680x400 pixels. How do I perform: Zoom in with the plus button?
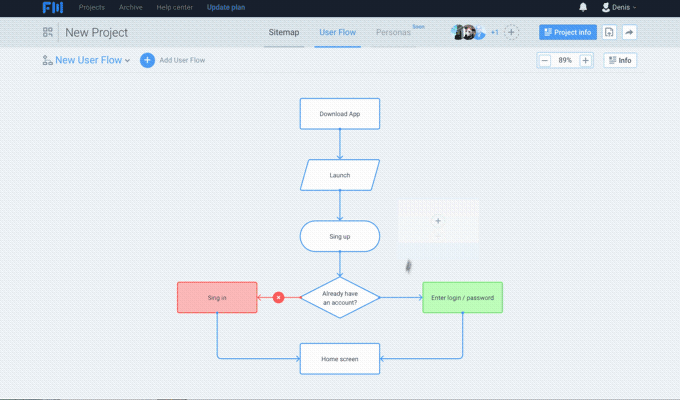point(585,60)
